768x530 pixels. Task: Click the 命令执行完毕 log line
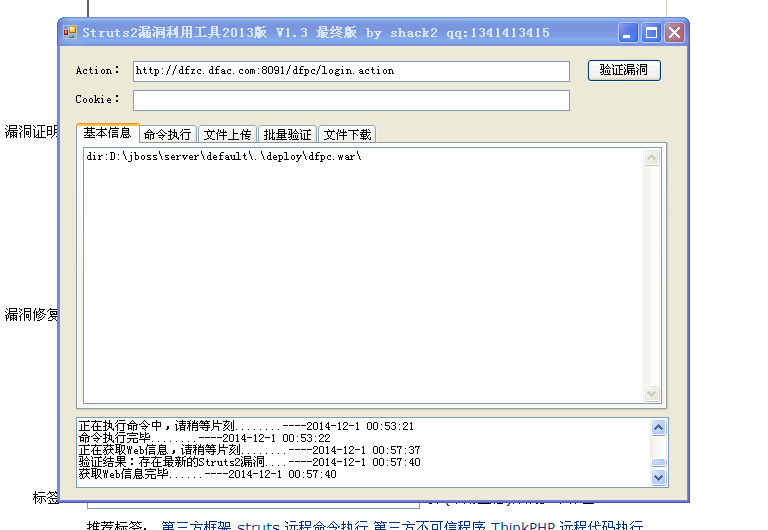coord(205,438)
